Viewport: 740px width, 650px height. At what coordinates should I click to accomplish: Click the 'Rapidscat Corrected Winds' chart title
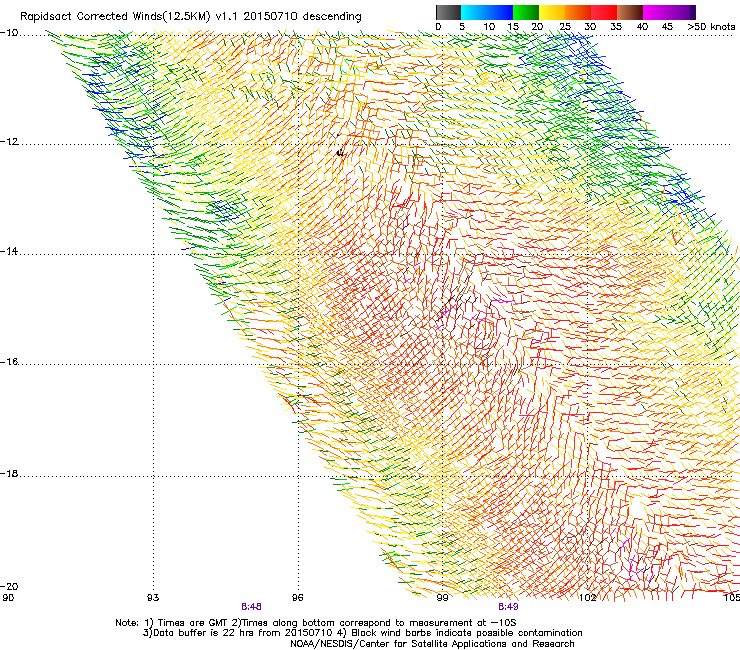click(191, 17)
